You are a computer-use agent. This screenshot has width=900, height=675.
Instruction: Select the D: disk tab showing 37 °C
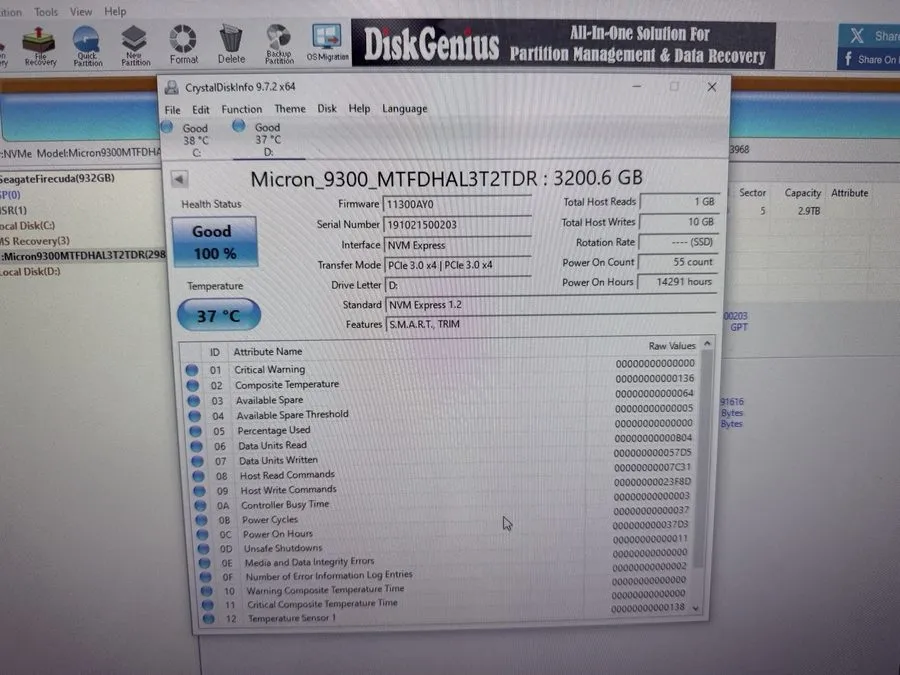click(266, 139)
